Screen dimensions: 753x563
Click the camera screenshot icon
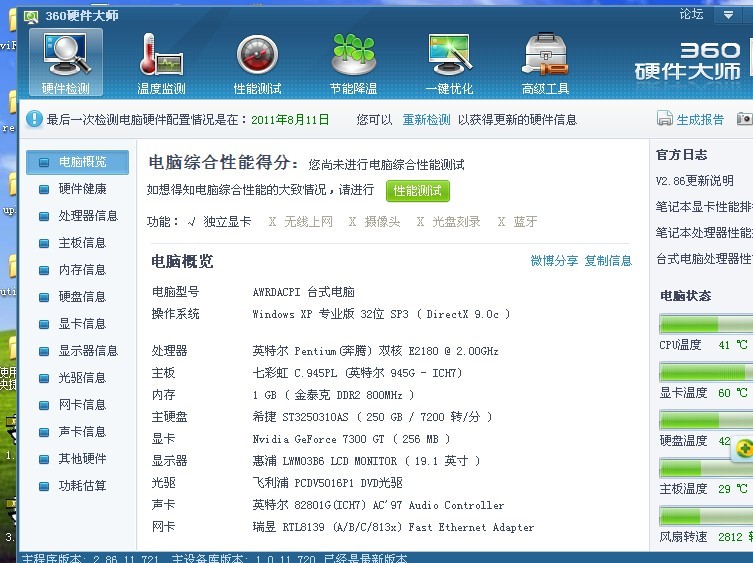point(745,118)
